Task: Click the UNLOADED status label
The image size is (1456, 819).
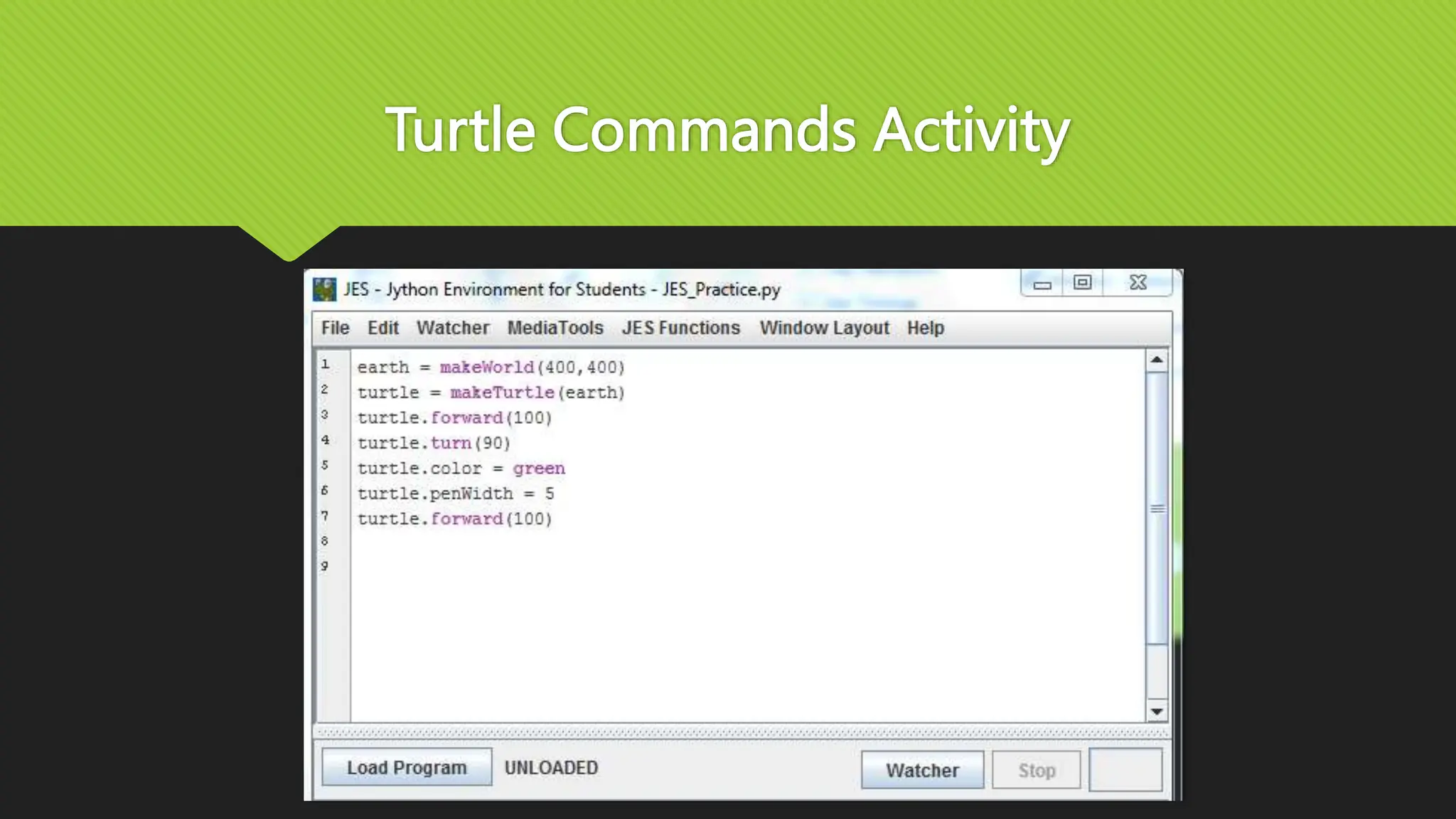Action: pyautogui.click(x=551, y=768)
